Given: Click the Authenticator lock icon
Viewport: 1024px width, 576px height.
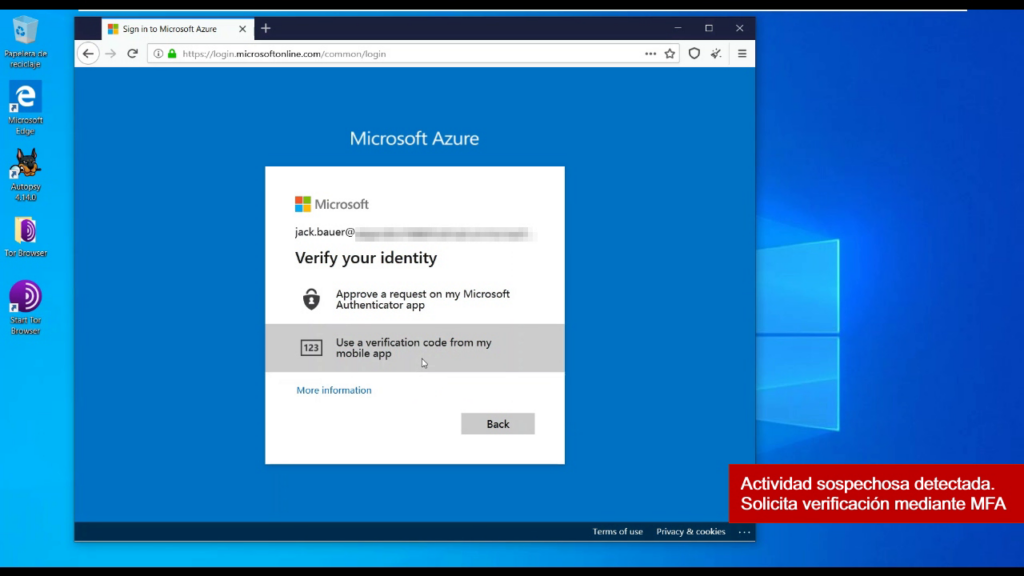Looking at the screenshot, I should [312, 299].
